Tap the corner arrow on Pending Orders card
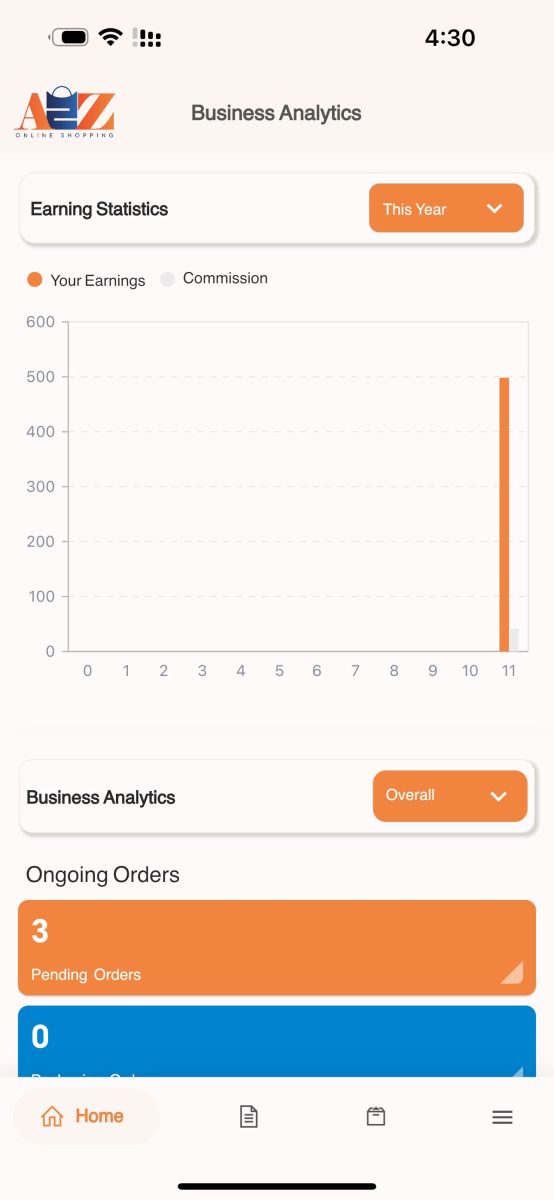554x1200 pixels. [511, 972]
